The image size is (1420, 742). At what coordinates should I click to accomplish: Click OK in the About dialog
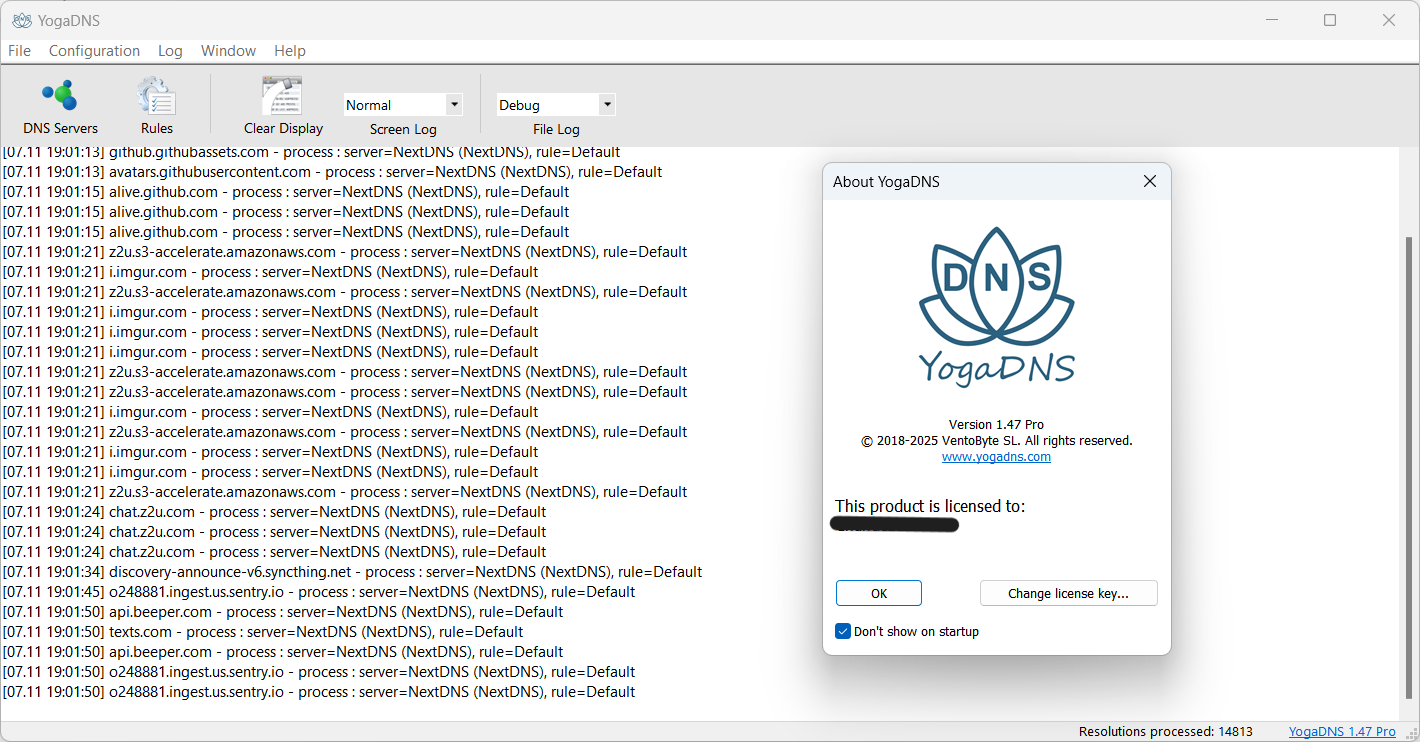(x=879, y=593)
